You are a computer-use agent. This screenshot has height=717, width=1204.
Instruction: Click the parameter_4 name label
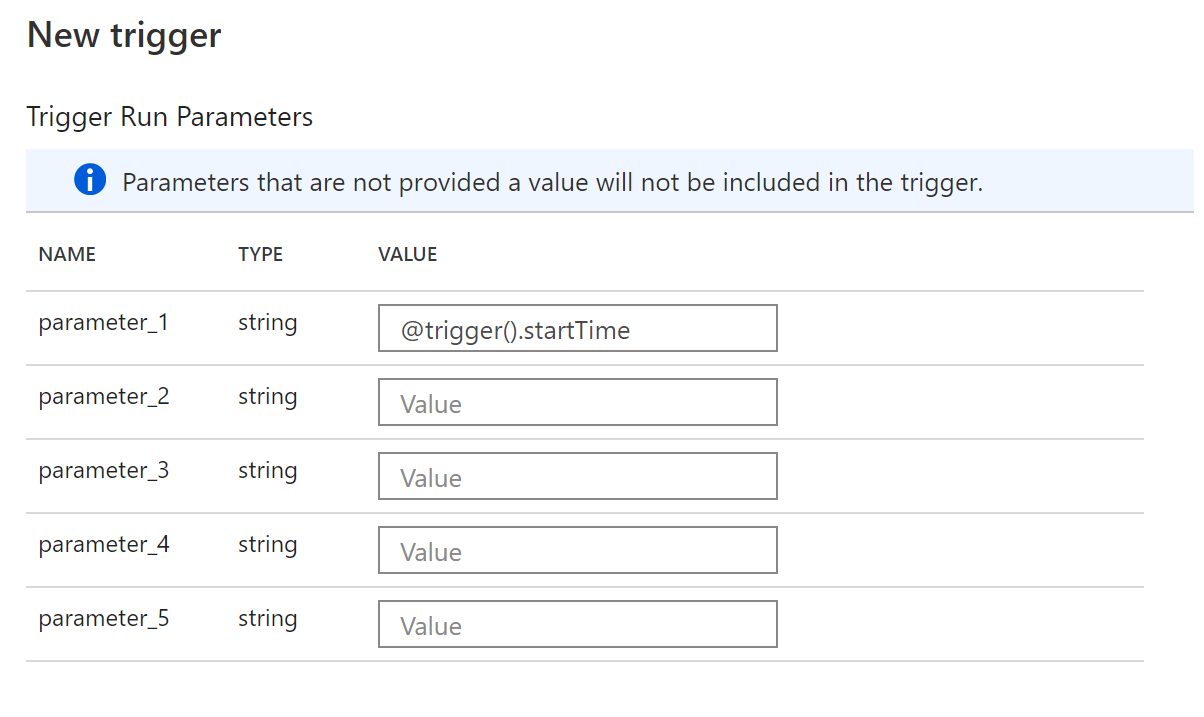[x=103, y=544]
